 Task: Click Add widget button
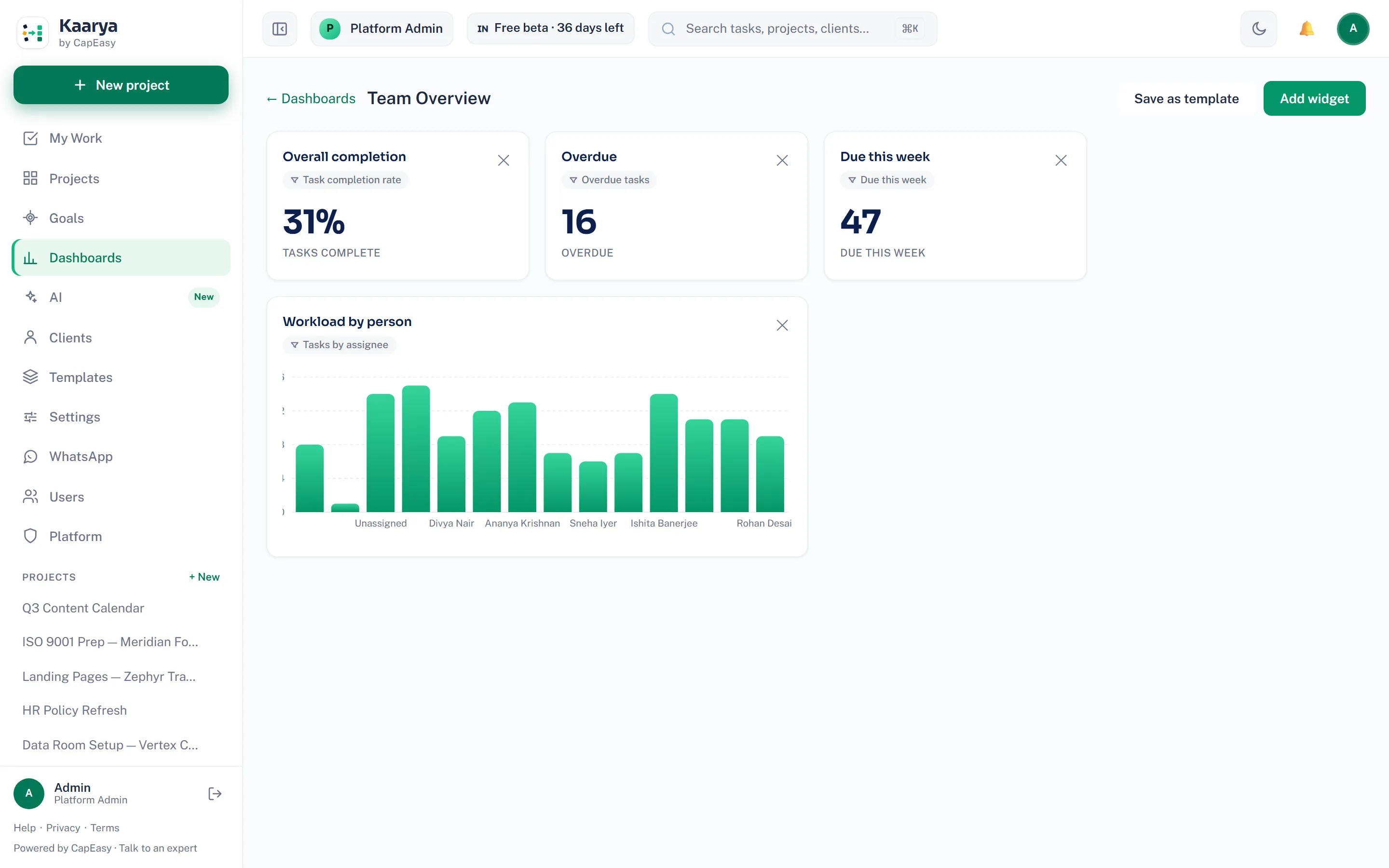coord(1314,99)
